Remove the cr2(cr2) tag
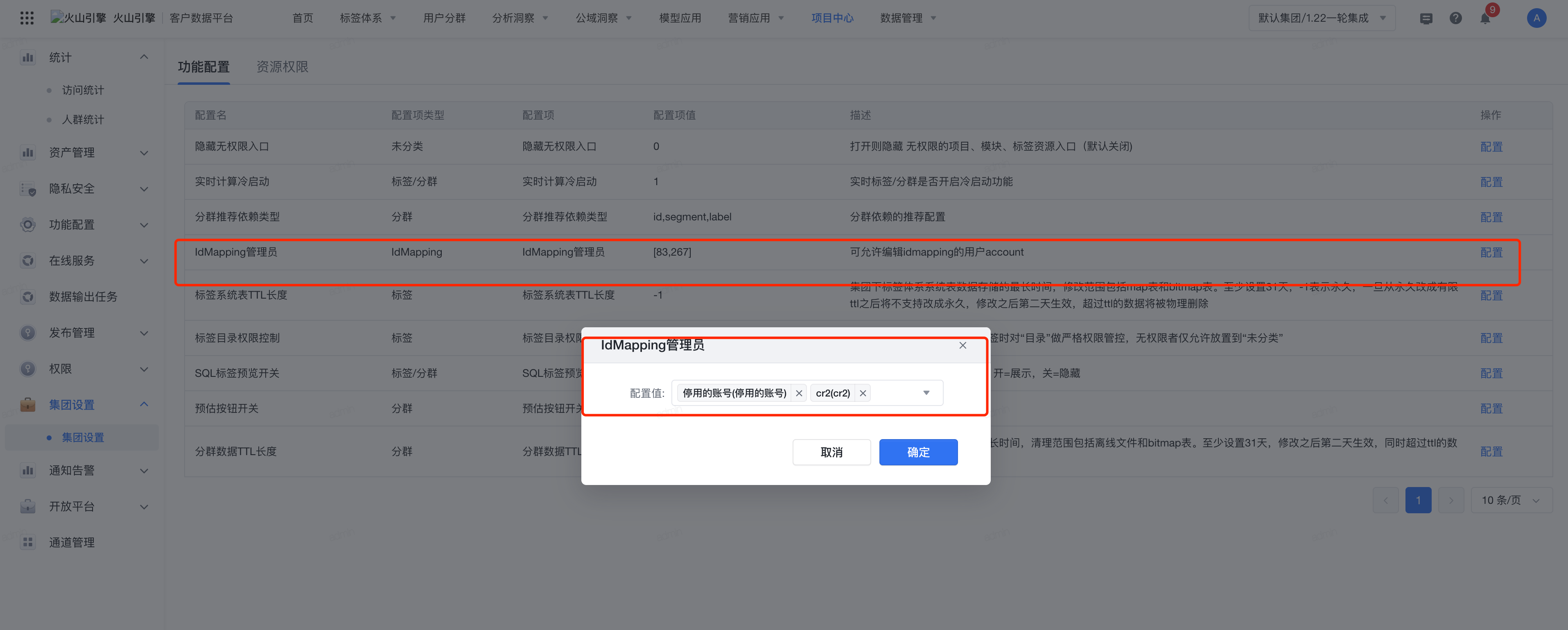 coord(863,394)
